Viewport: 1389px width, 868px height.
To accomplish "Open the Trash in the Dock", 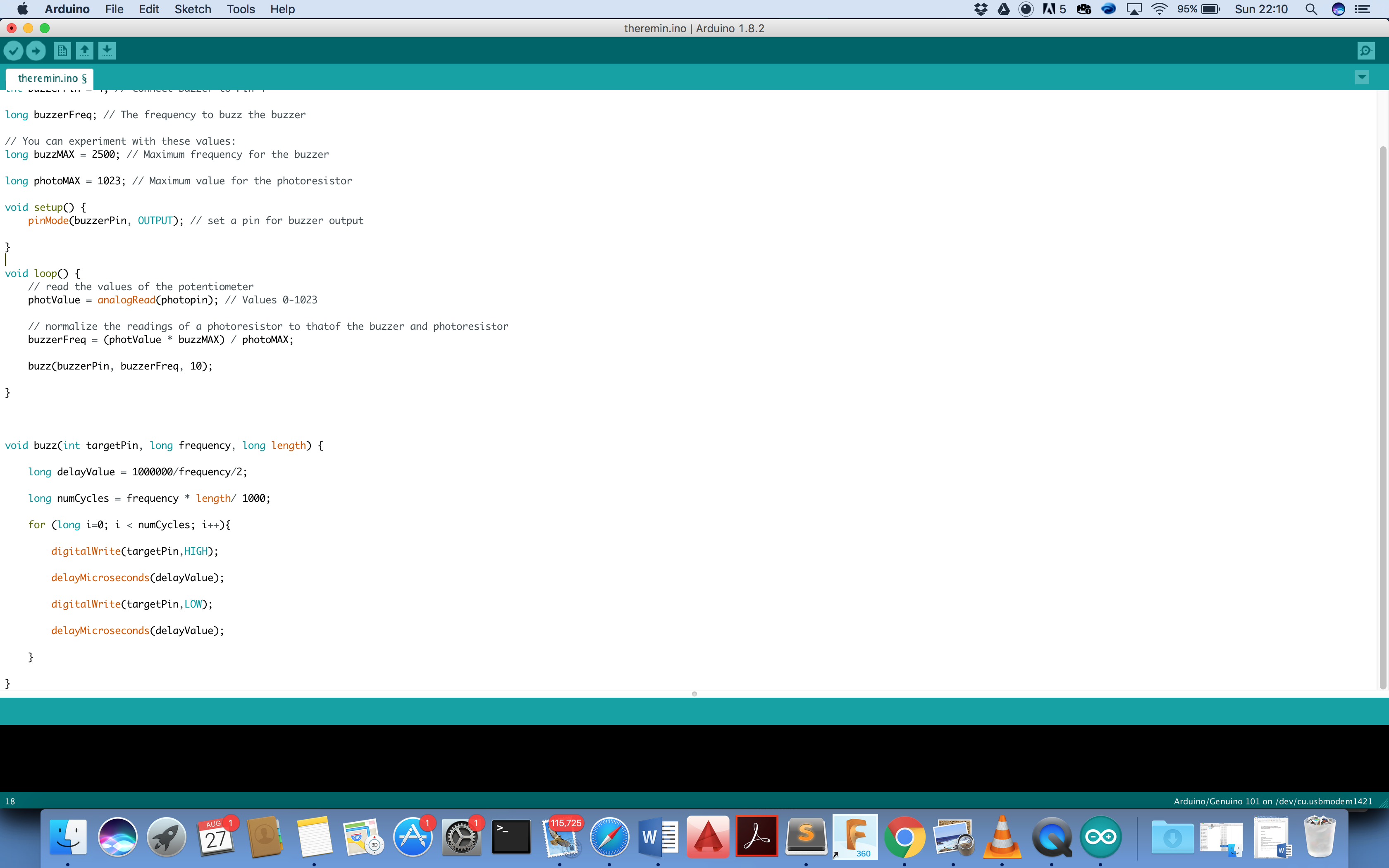I will tap(1320, 837).
